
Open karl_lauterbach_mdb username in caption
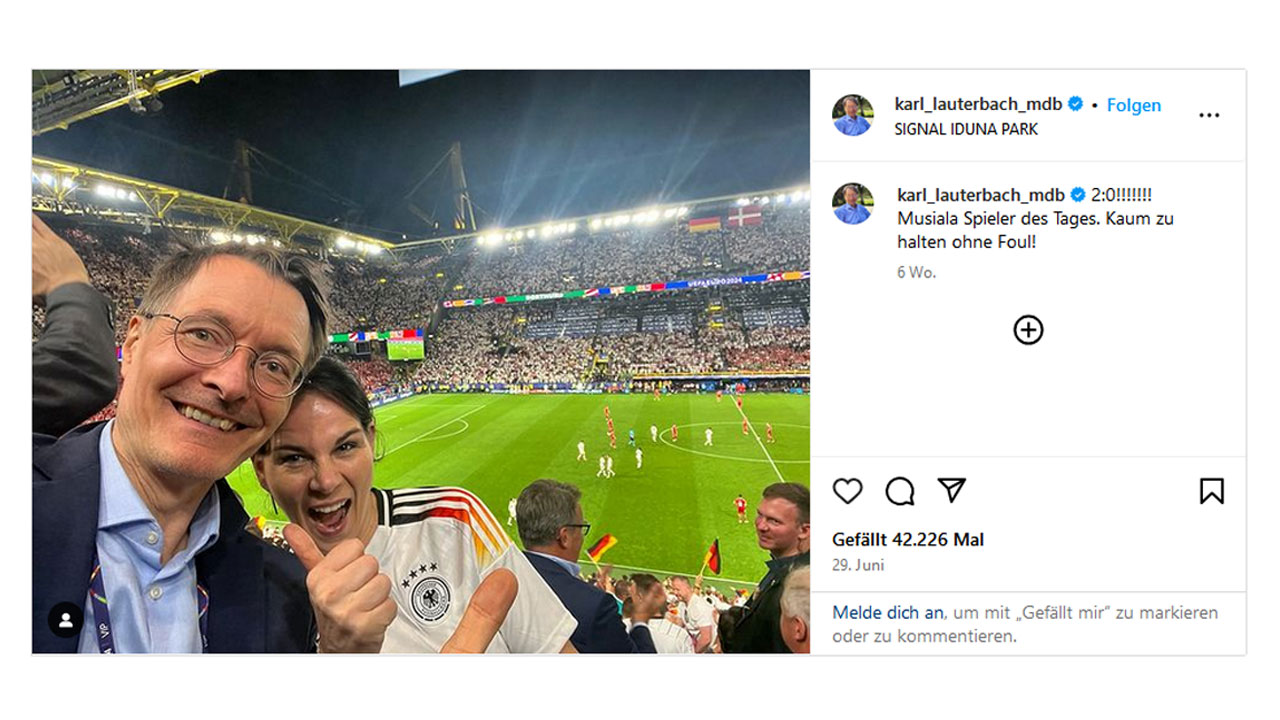(980, 195)
